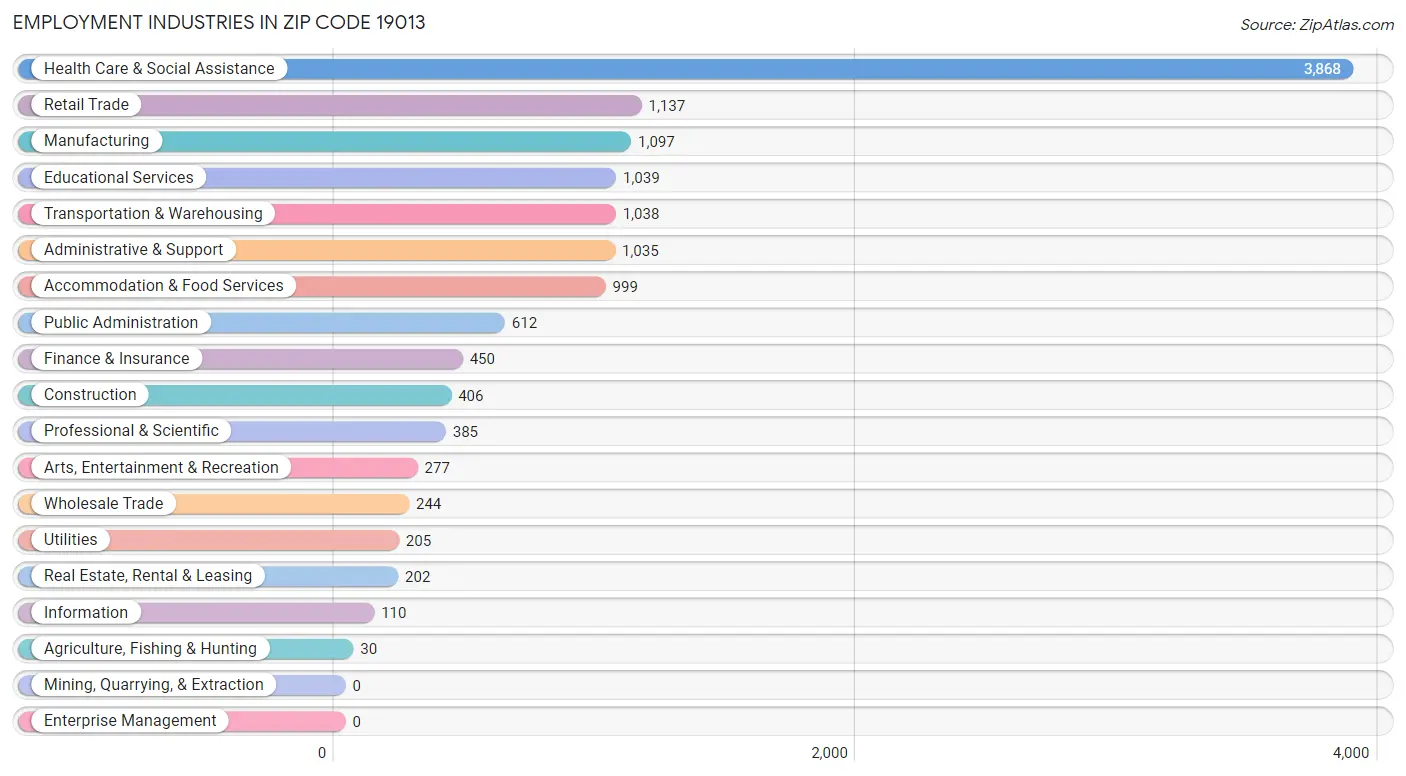Select the Construction bar label

coord(90,395)
